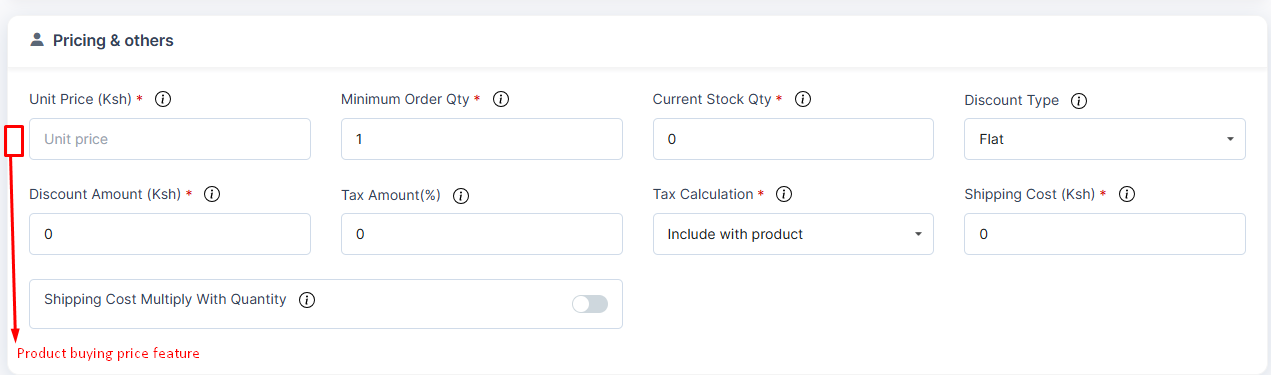This screenshot has height=375, width=1271.
Task: Select the Minimum Order Qty input box
Action: pos(482,139)
